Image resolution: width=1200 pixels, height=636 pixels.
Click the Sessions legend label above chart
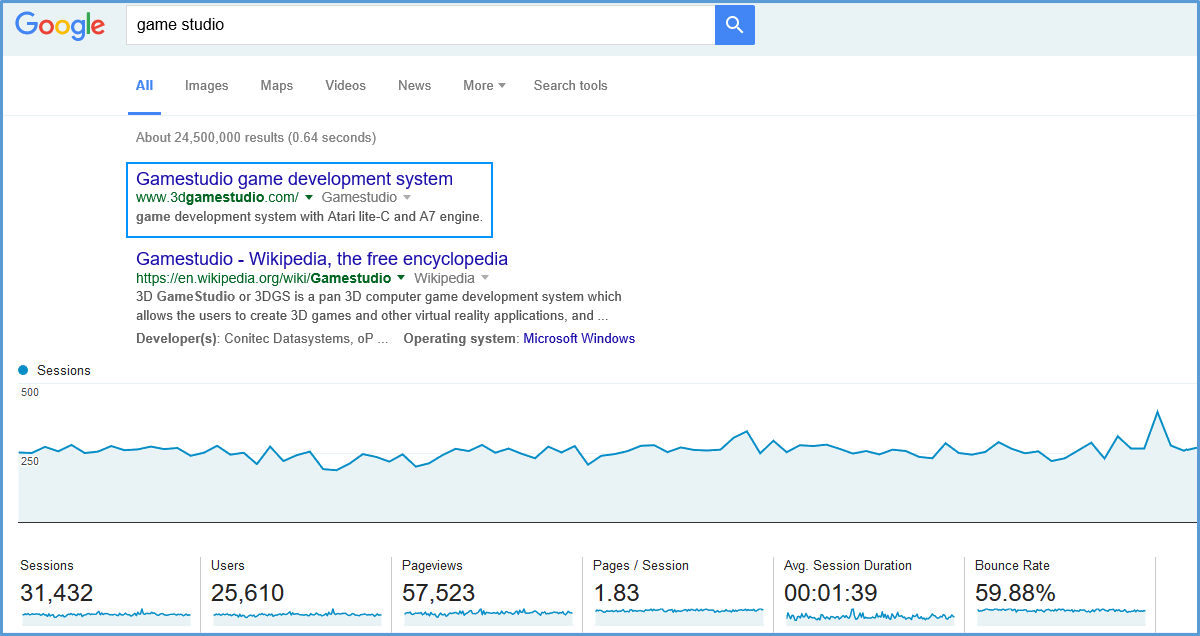point(64,370)
